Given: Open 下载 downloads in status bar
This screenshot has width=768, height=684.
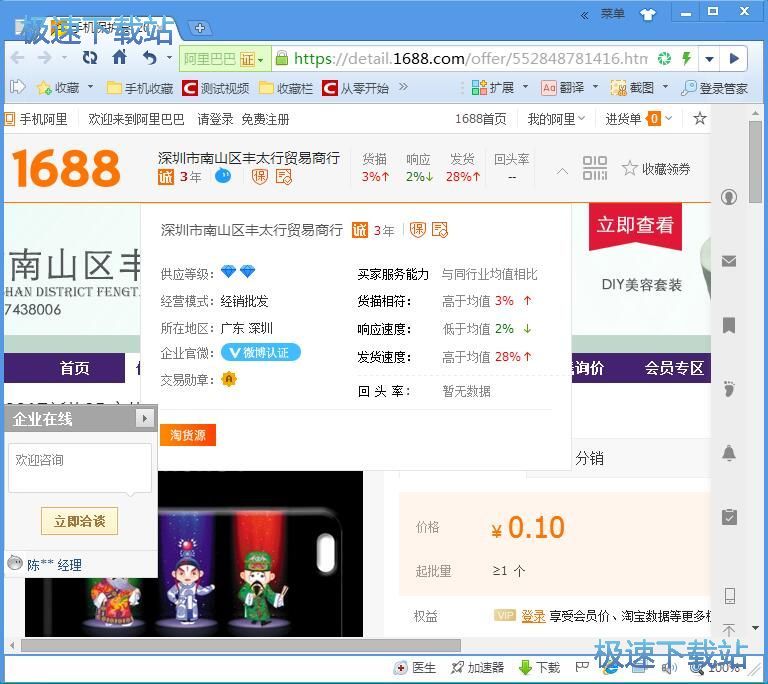Looking at the screenshot, I should tap(539, 667).
